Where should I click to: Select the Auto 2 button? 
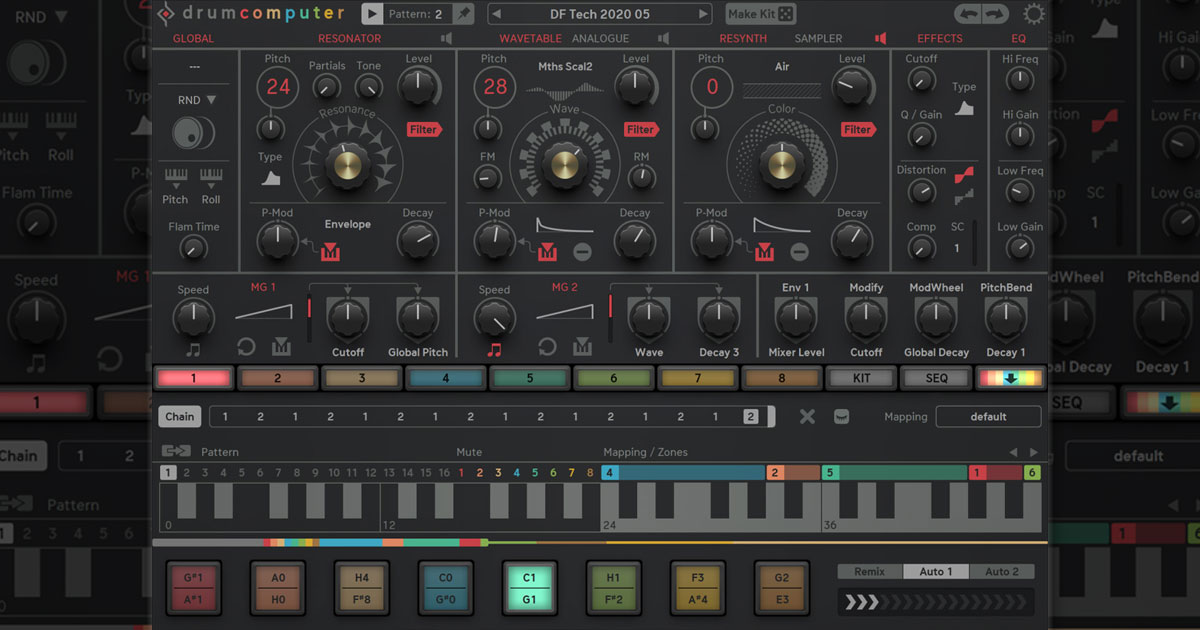click(x=1002, y=571)
